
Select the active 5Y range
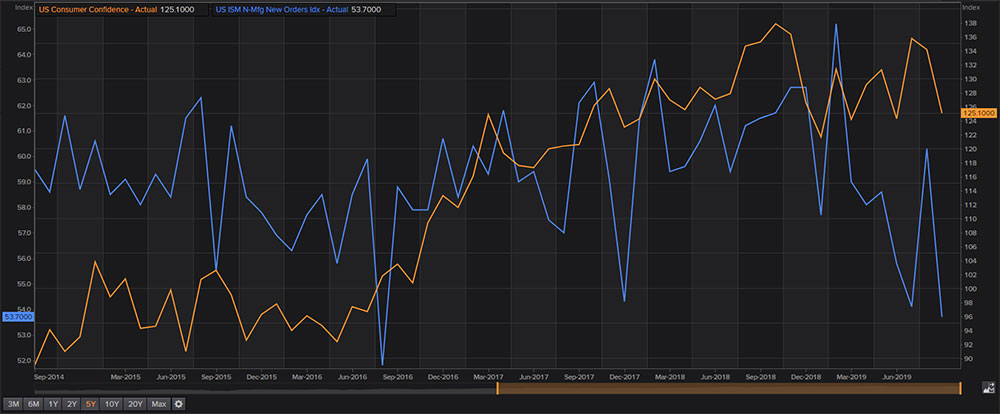point(91,404)
